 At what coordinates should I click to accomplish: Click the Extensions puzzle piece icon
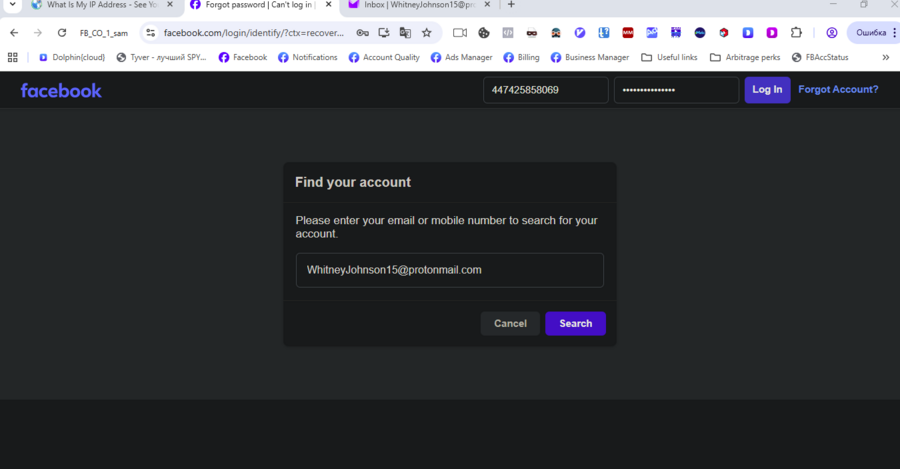796,33
